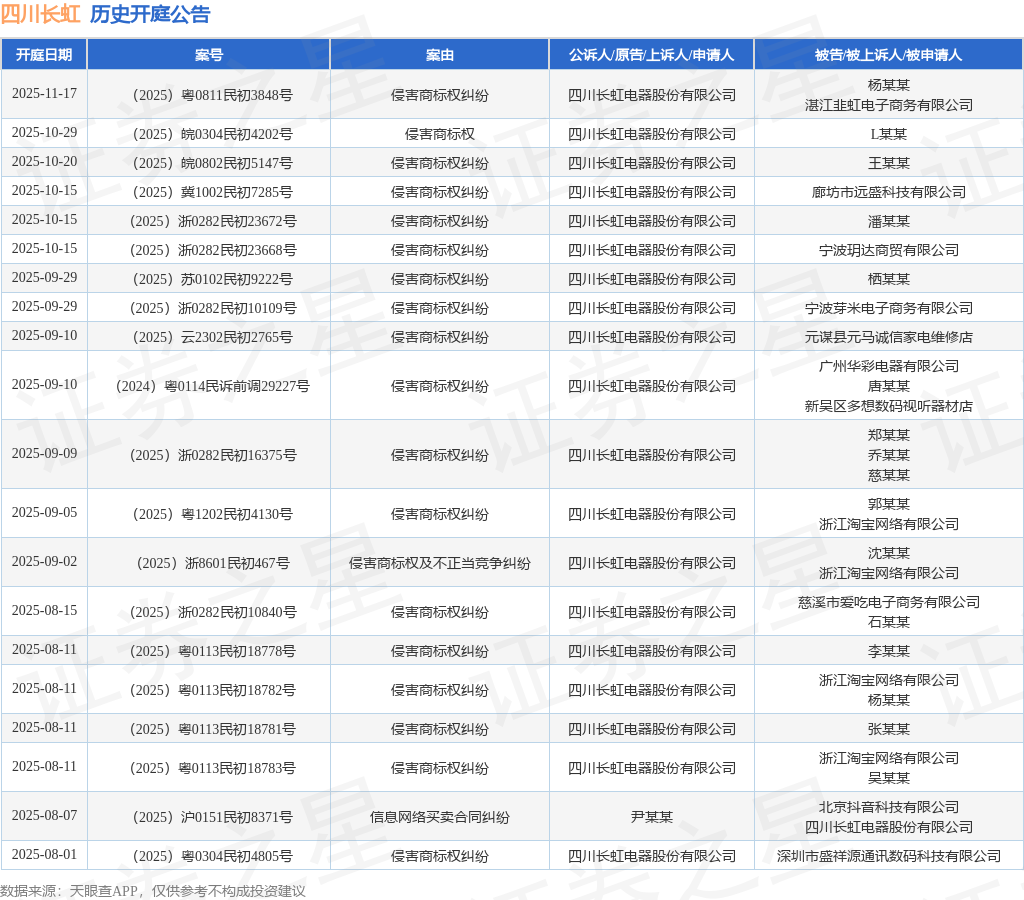Image resolution: width=1024 pixels, height=900 pixels.
Task: Select the 案由 column header
Action: coord(440,55)
